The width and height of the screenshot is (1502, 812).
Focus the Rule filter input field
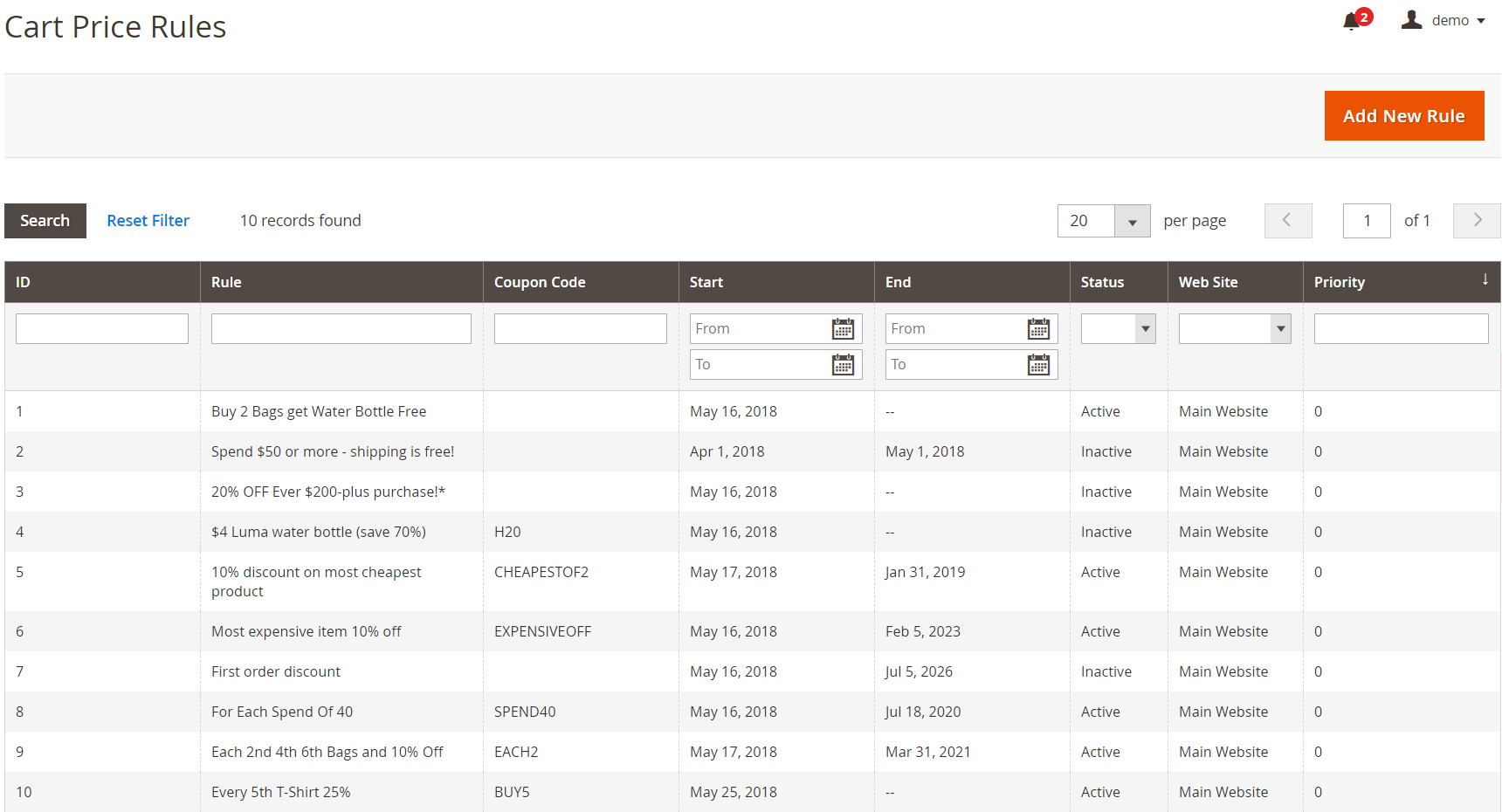coord(341,329)
